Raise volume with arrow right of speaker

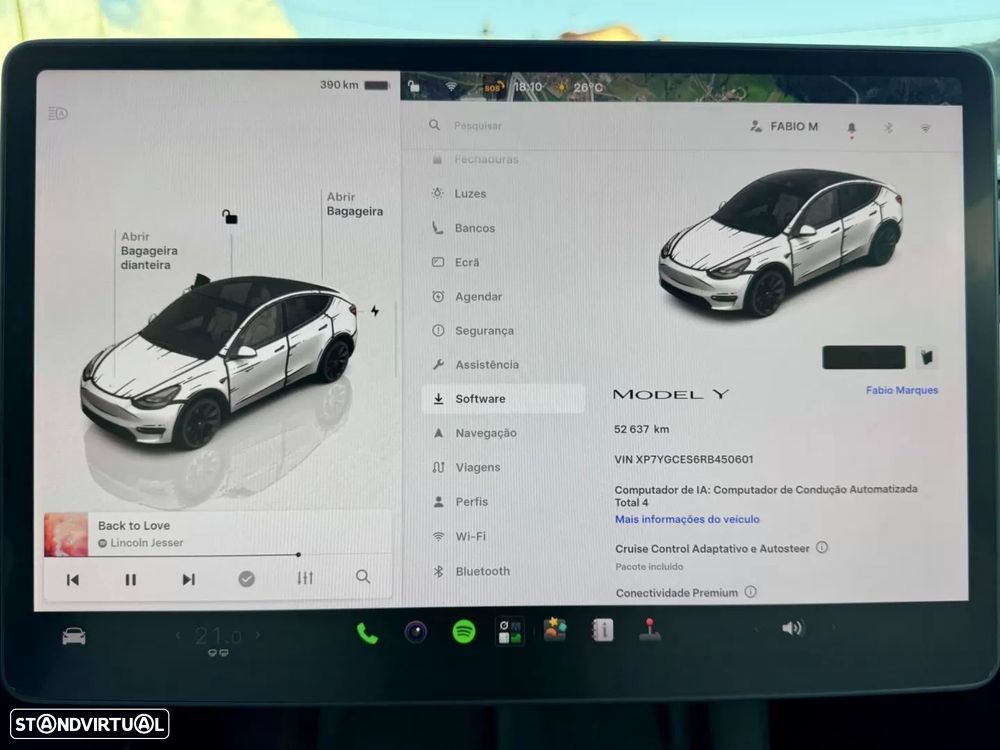pyautogui.click(x=833, y=628)
